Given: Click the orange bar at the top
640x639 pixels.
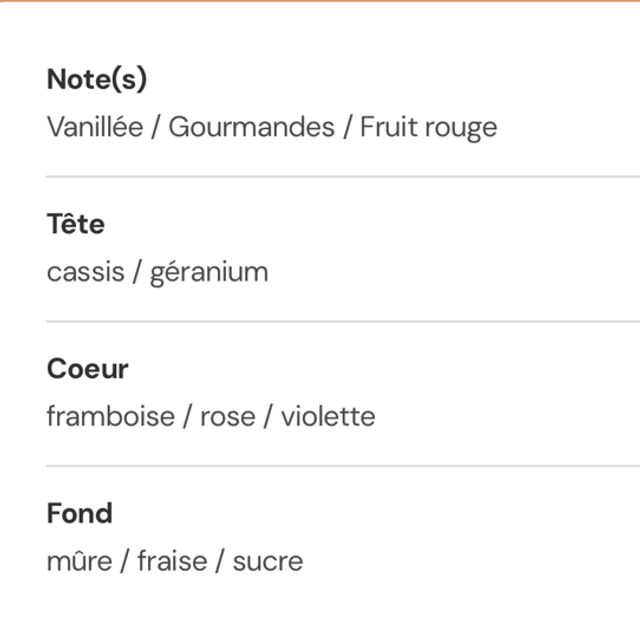Looking at the screenshot, I should click(320, 1).
